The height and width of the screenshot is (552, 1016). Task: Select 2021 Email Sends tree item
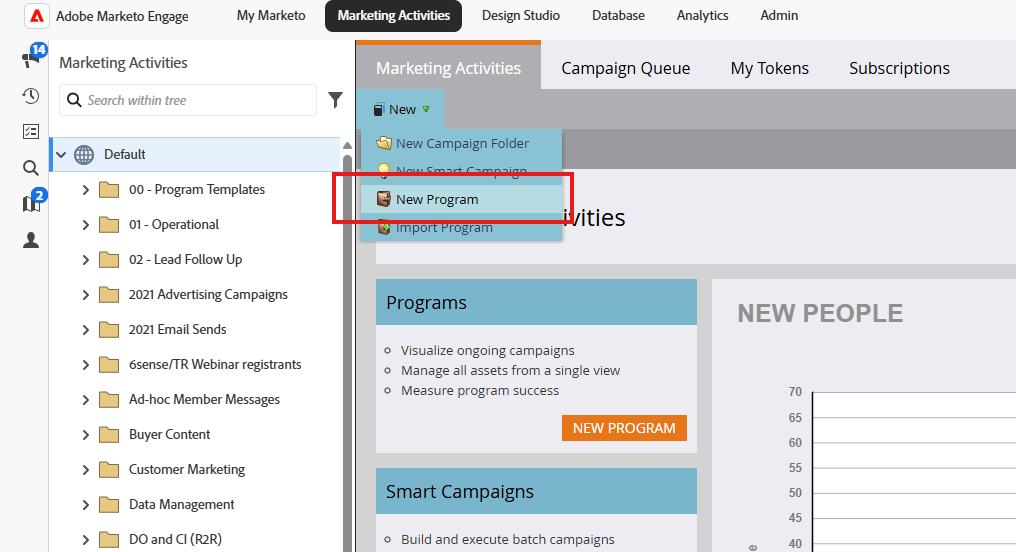click(178, 330)
